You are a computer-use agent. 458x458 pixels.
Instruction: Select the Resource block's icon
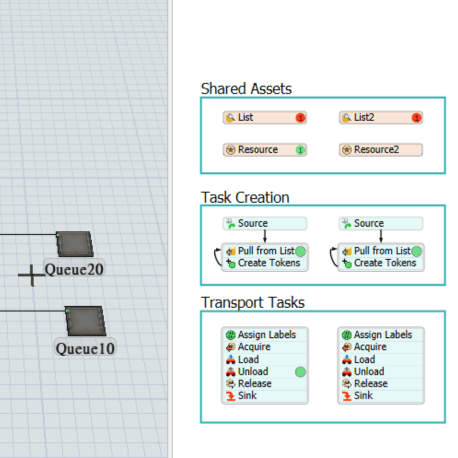[x=230, y=150]
